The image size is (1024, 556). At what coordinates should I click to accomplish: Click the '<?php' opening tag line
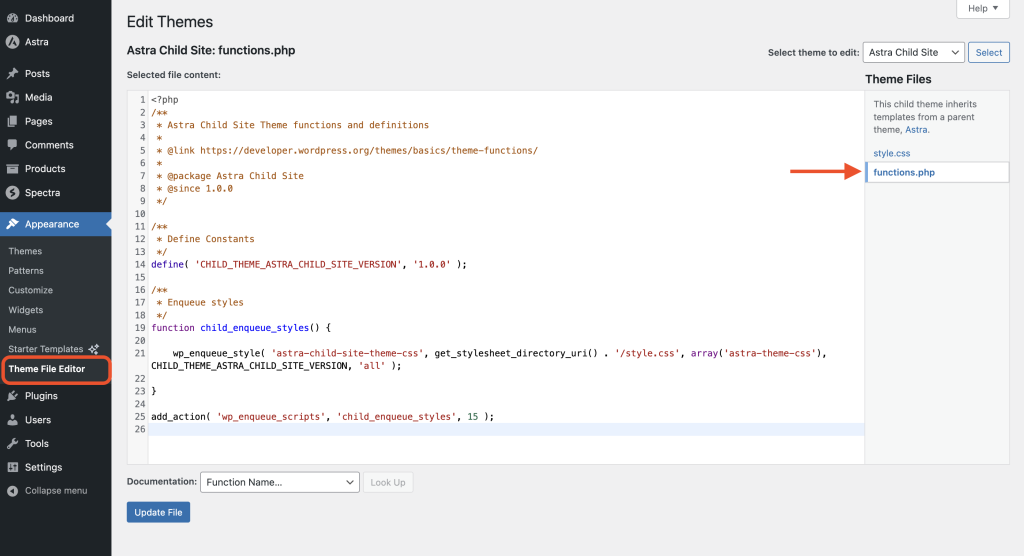[x=165, y=100]
